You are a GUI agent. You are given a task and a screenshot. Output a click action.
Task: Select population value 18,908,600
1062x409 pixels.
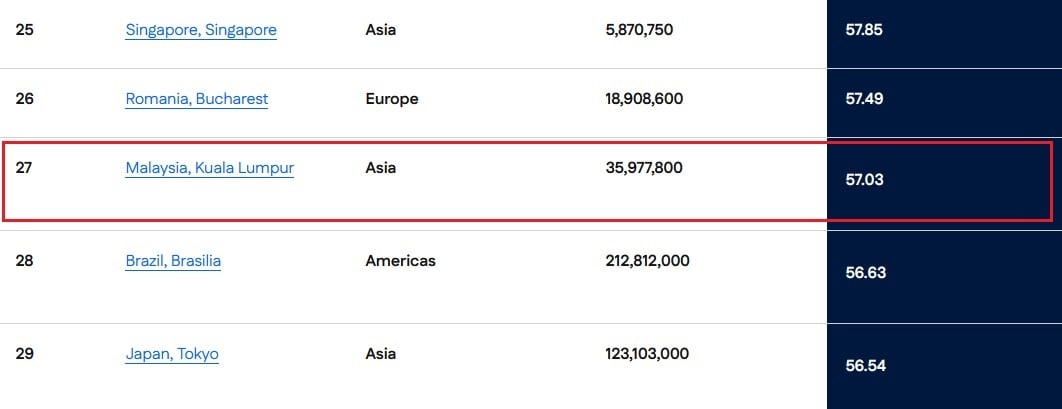[x=644, y=99]
